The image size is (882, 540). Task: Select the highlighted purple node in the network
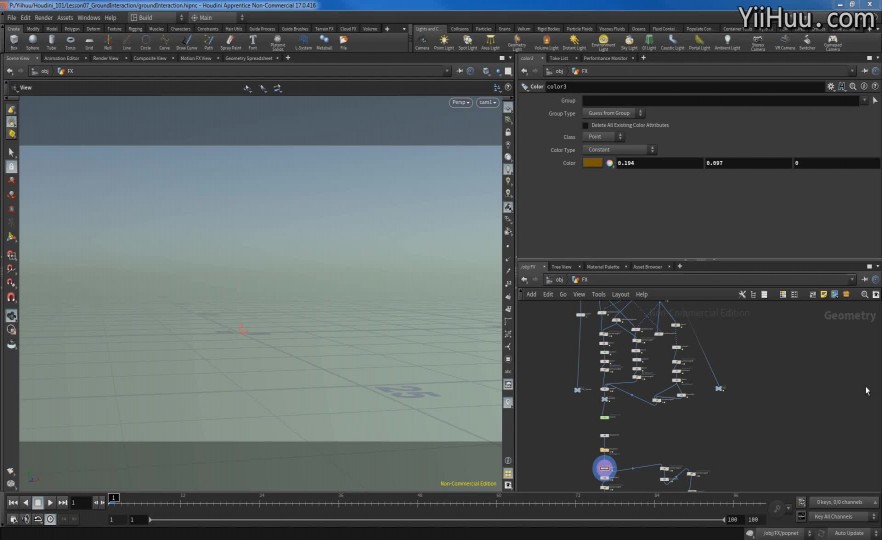605,468
